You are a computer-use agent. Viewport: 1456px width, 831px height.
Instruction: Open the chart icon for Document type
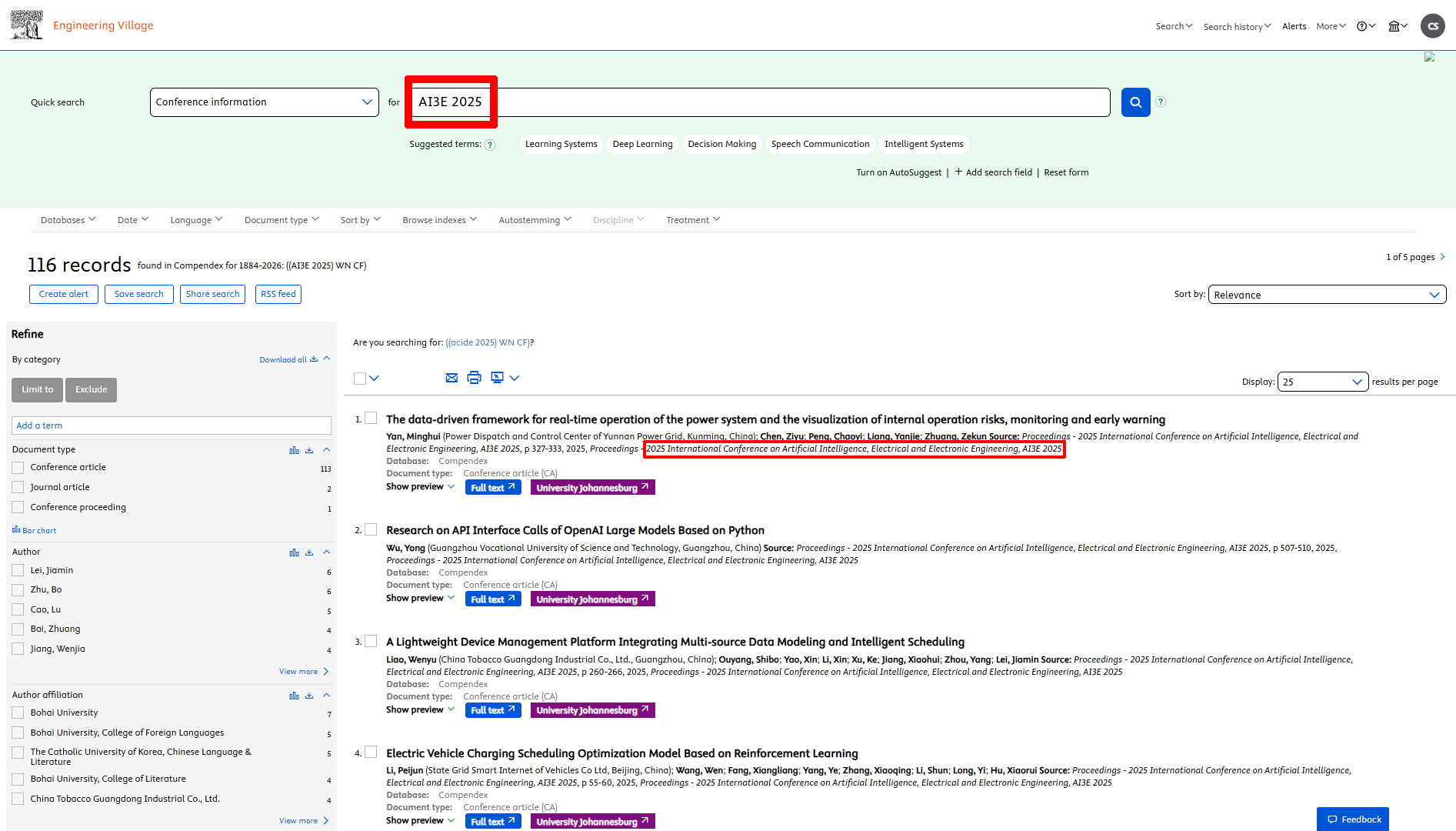point(294,450)
